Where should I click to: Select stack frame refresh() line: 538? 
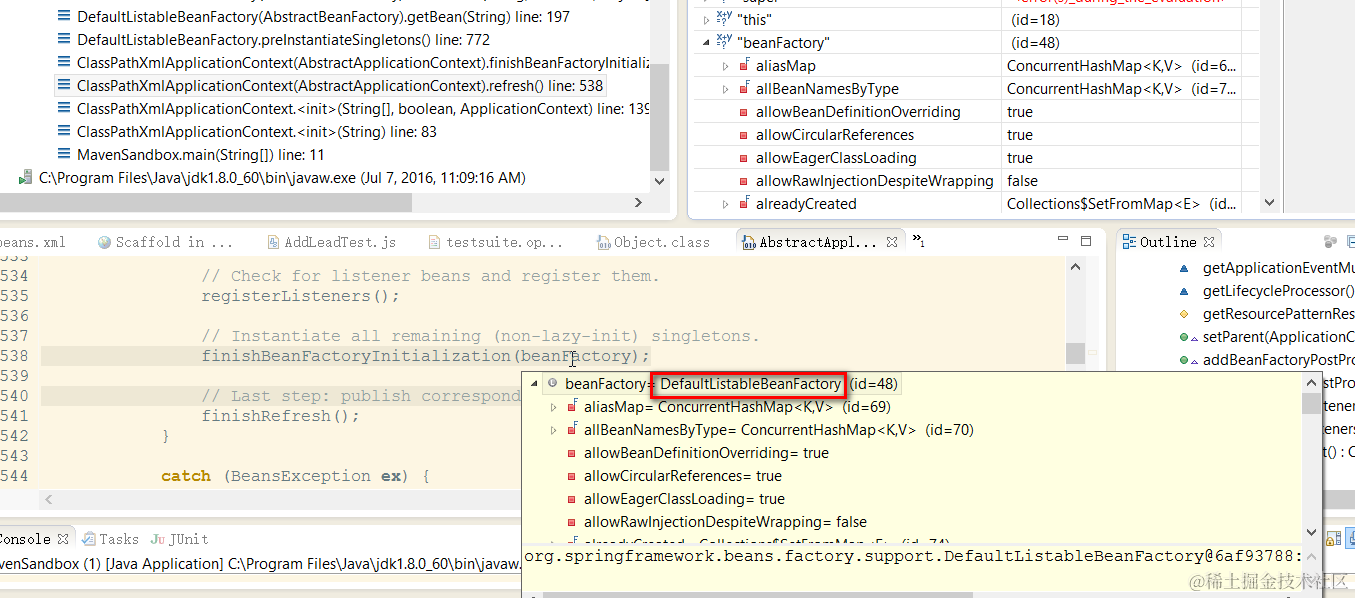coord(340,86)
